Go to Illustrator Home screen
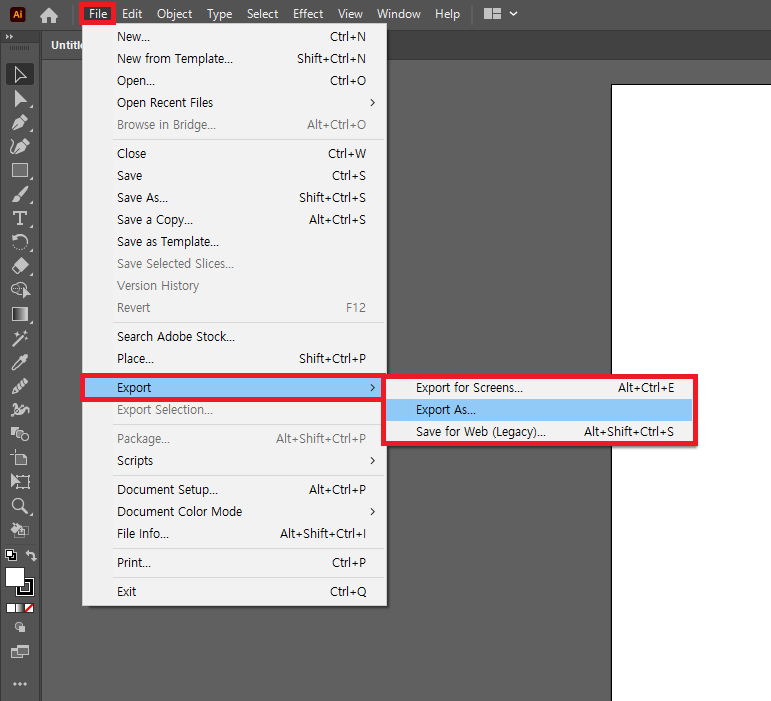This screenshot has width=771, height=701. [x=49, y=15]
